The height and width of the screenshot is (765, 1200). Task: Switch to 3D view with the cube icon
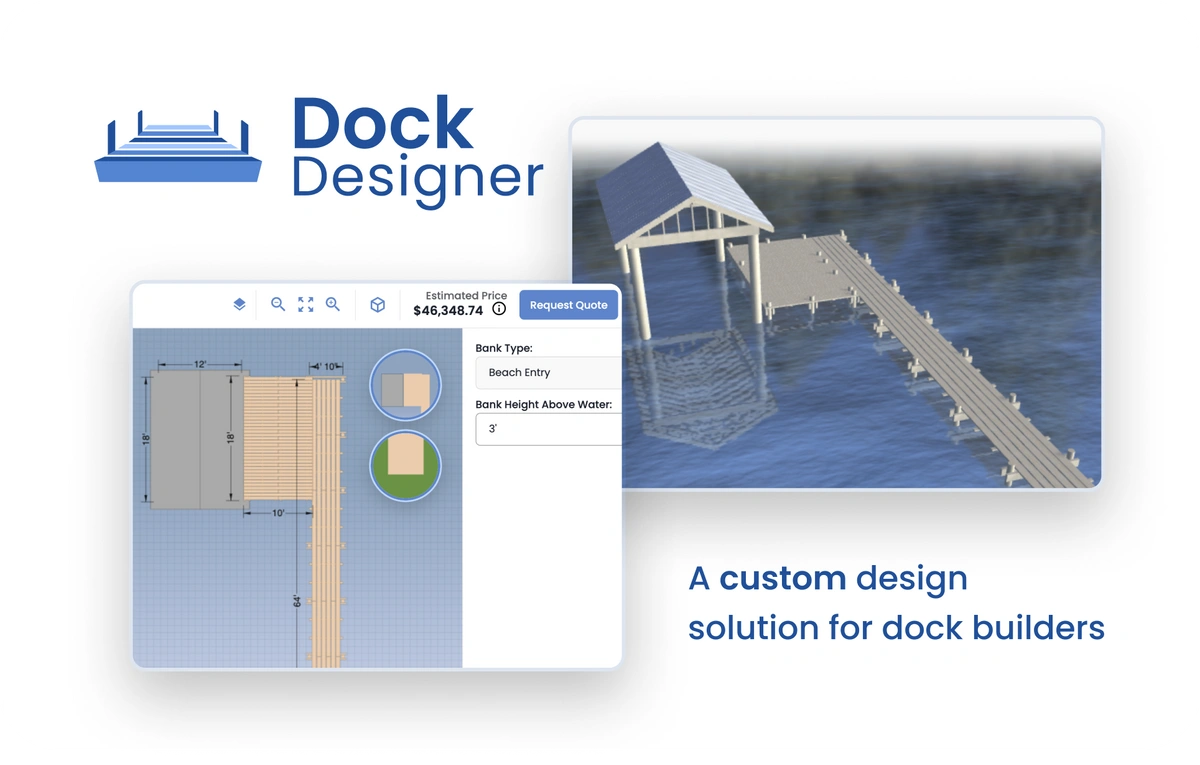coord(378,304)
